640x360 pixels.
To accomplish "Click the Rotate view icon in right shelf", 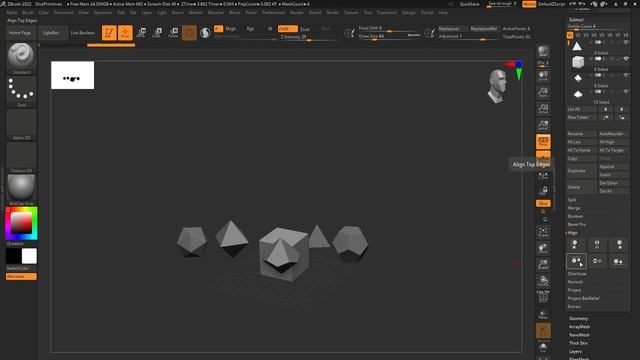I will click(543, 281).
